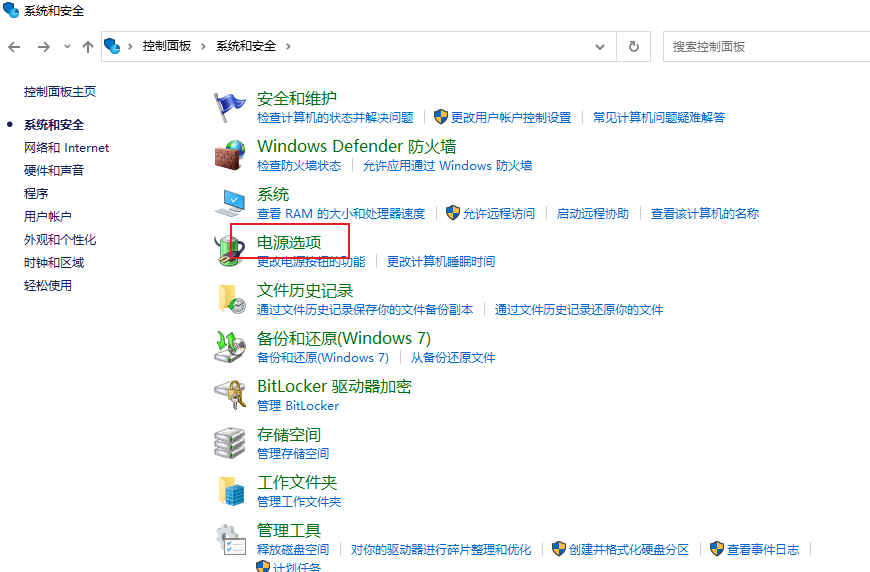Screen dimensions: 870x572
Task: Open 工作文件夹 heading
Action: click(297, 483)
